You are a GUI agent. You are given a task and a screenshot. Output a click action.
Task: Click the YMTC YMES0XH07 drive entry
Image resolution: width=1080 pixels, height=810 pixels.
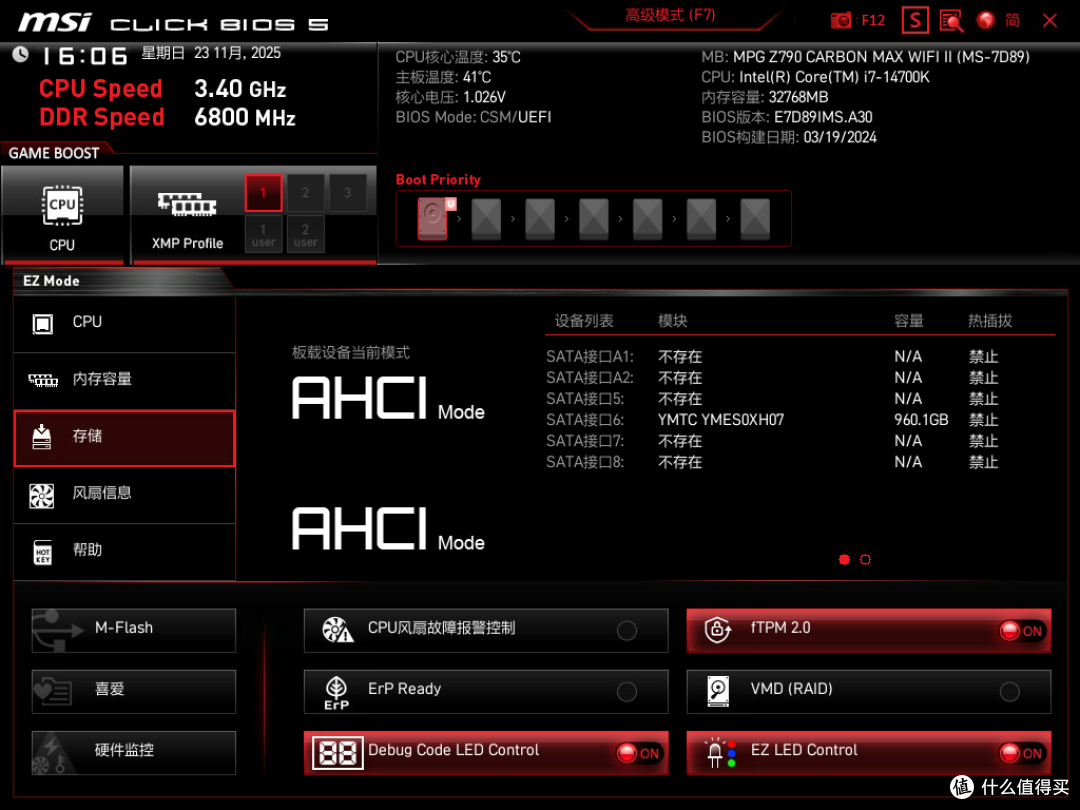[x=720, y=419]
